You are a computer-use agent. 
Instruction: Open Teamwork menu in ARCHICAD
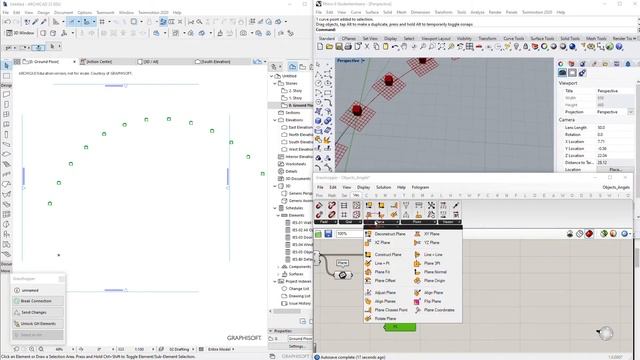click(105, 13)
